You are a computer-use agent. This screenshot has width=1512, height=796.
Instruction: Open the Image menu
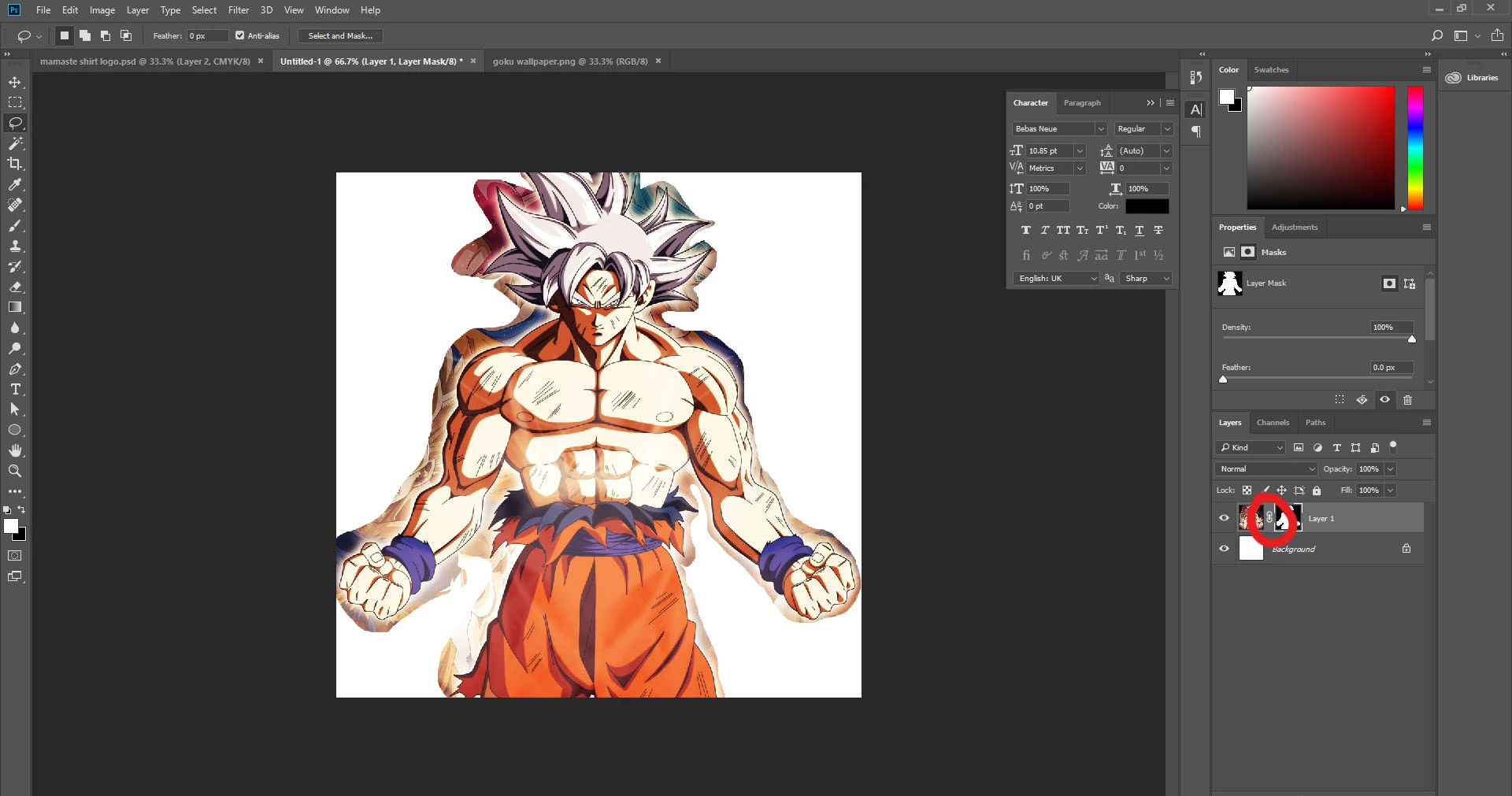click(x=102, y=10)
